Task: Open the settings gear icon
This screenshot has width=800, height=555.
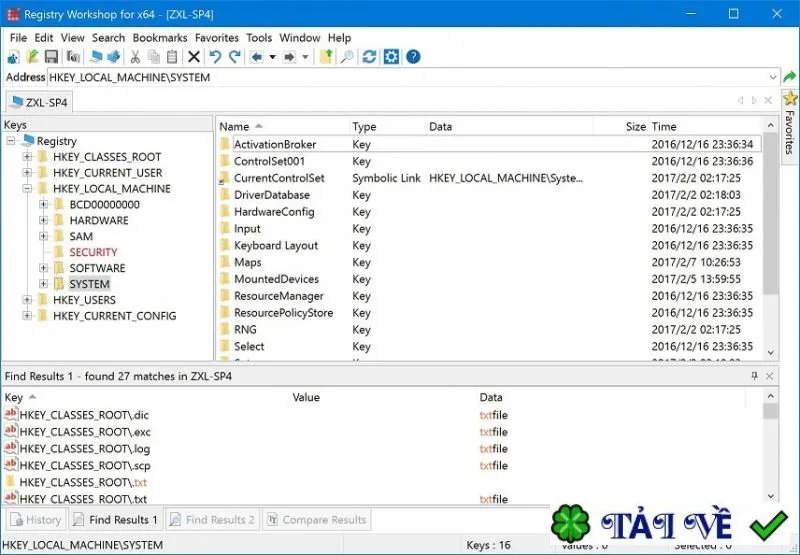Action: 391,57
